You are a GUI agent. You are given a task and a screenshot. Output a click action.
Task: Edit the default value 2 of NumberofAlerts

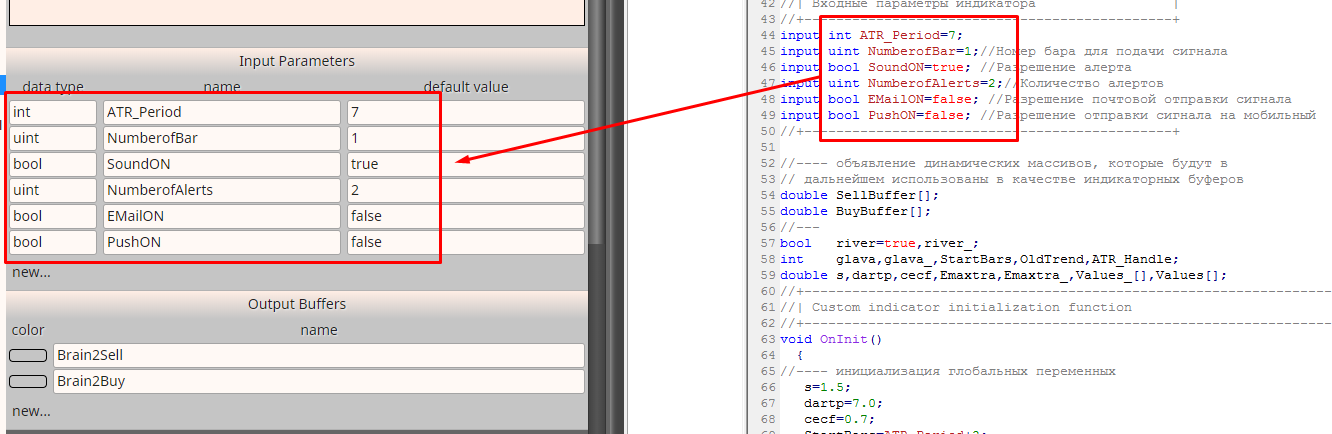pyautogui.click(x=465, y=190)
